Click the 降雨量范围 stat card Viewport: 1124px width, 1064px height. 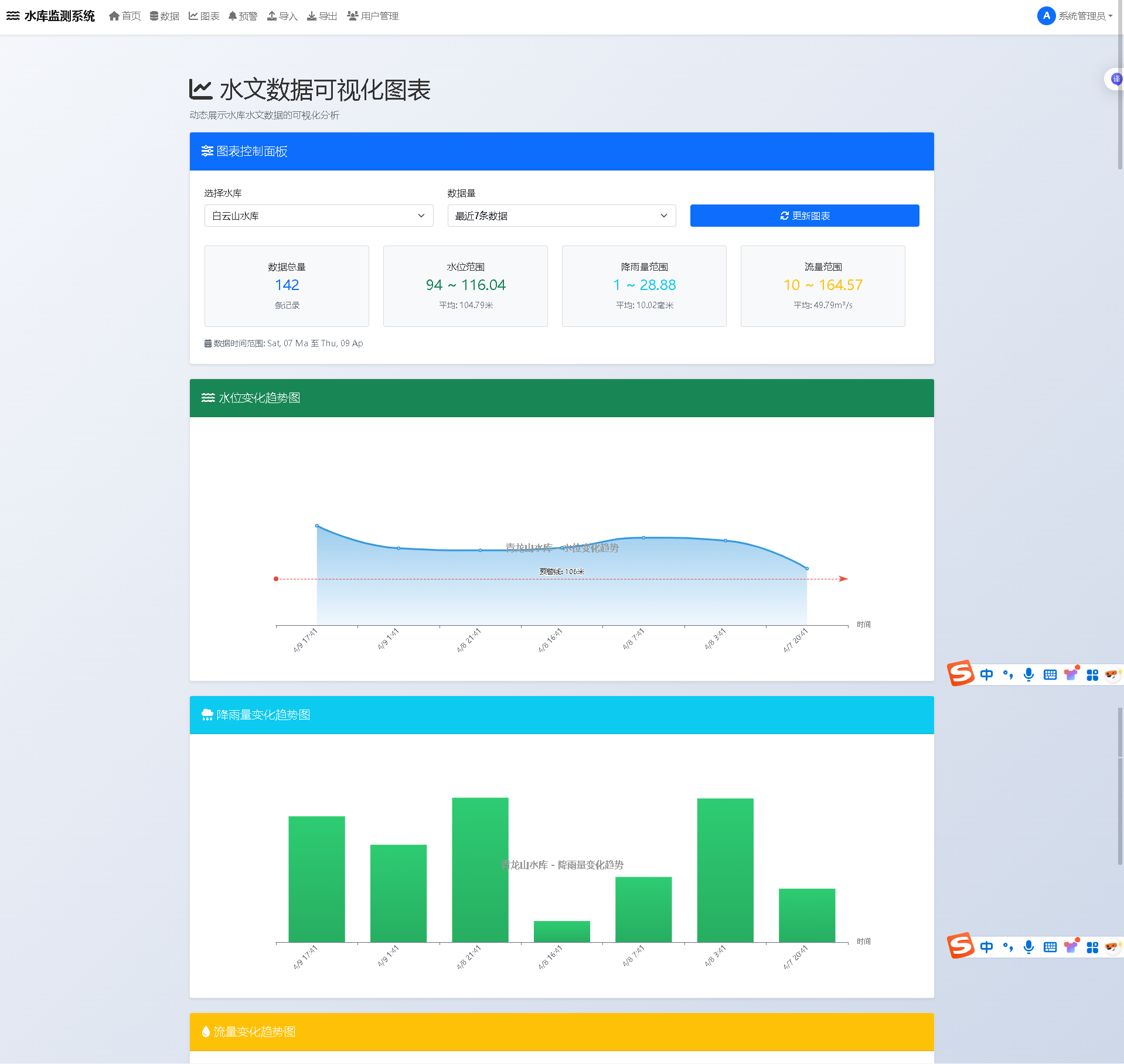644,286
